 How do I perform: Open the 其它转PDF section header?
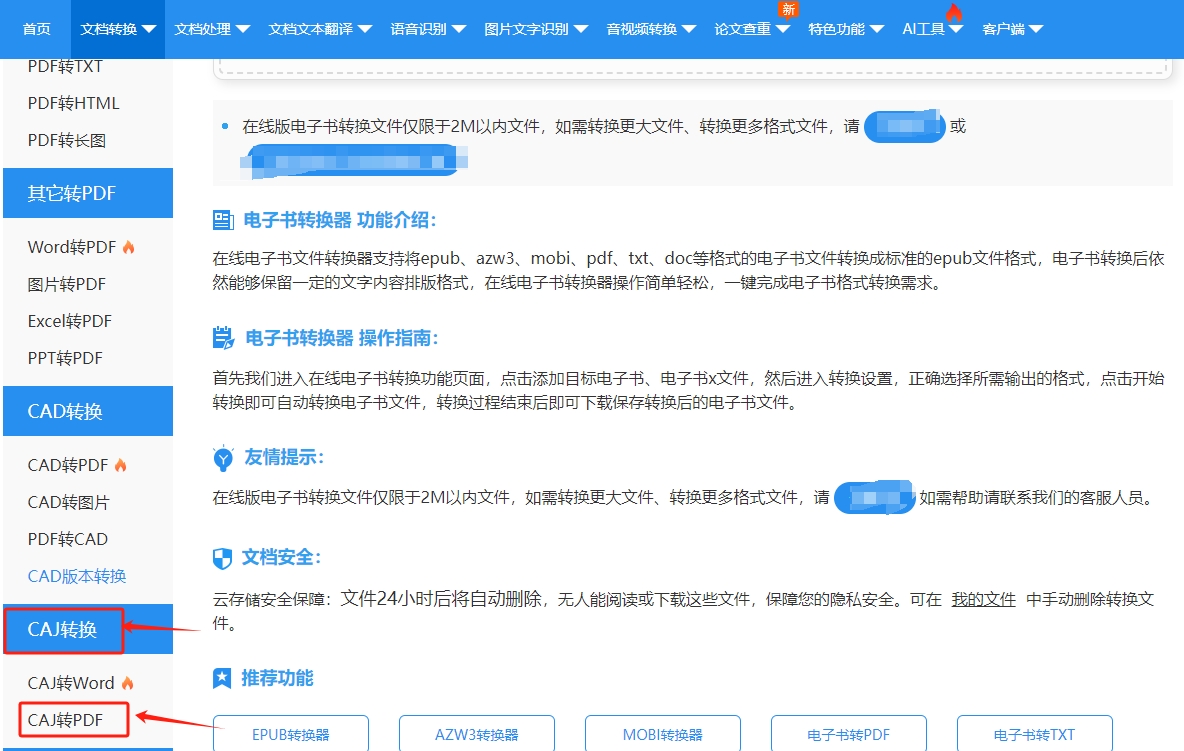[88, 193]
